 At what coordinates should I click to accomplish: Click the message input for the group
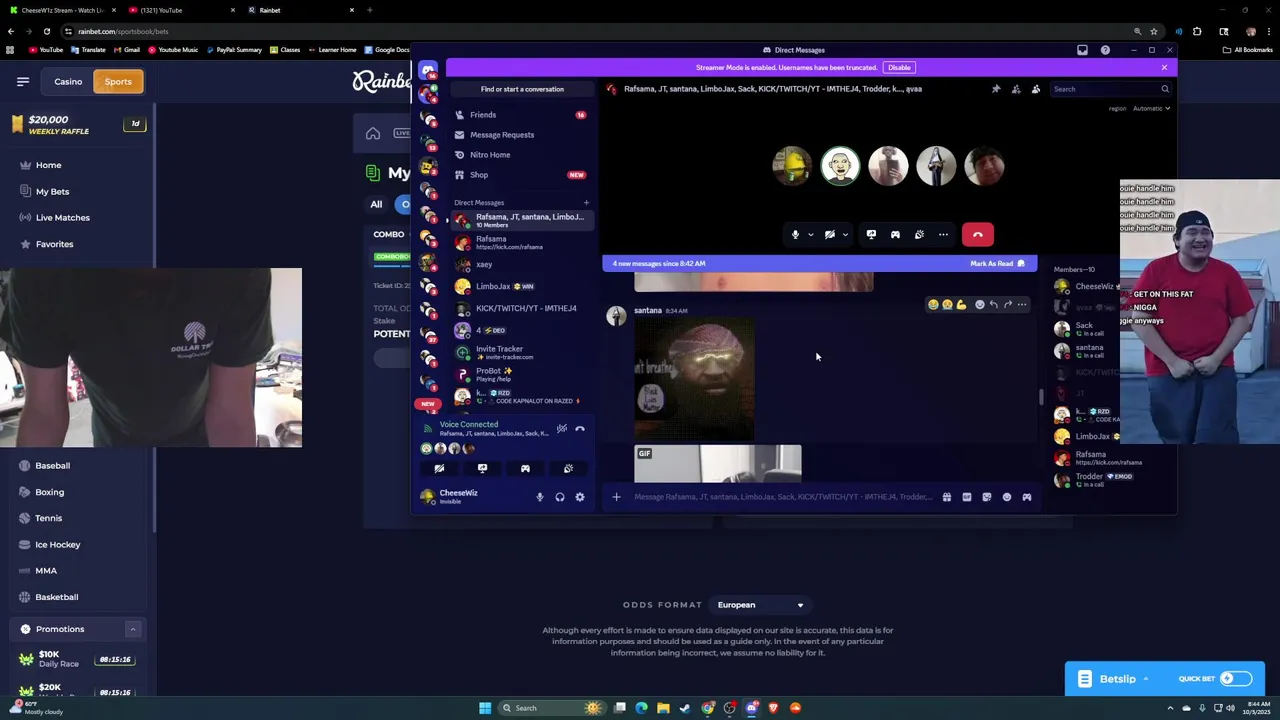783,497
